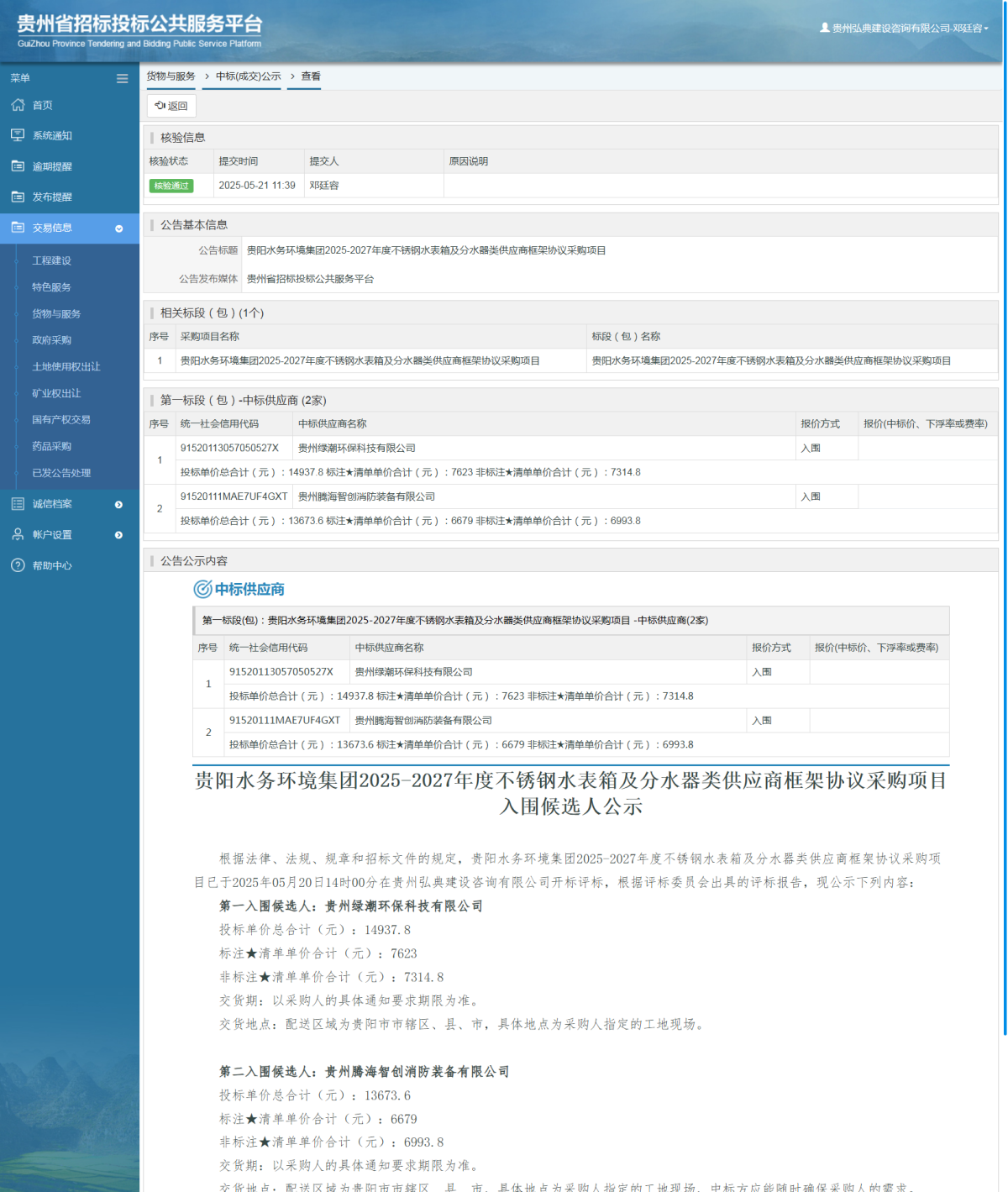
Task: Click the 返回 button
Action: (171, 105)
